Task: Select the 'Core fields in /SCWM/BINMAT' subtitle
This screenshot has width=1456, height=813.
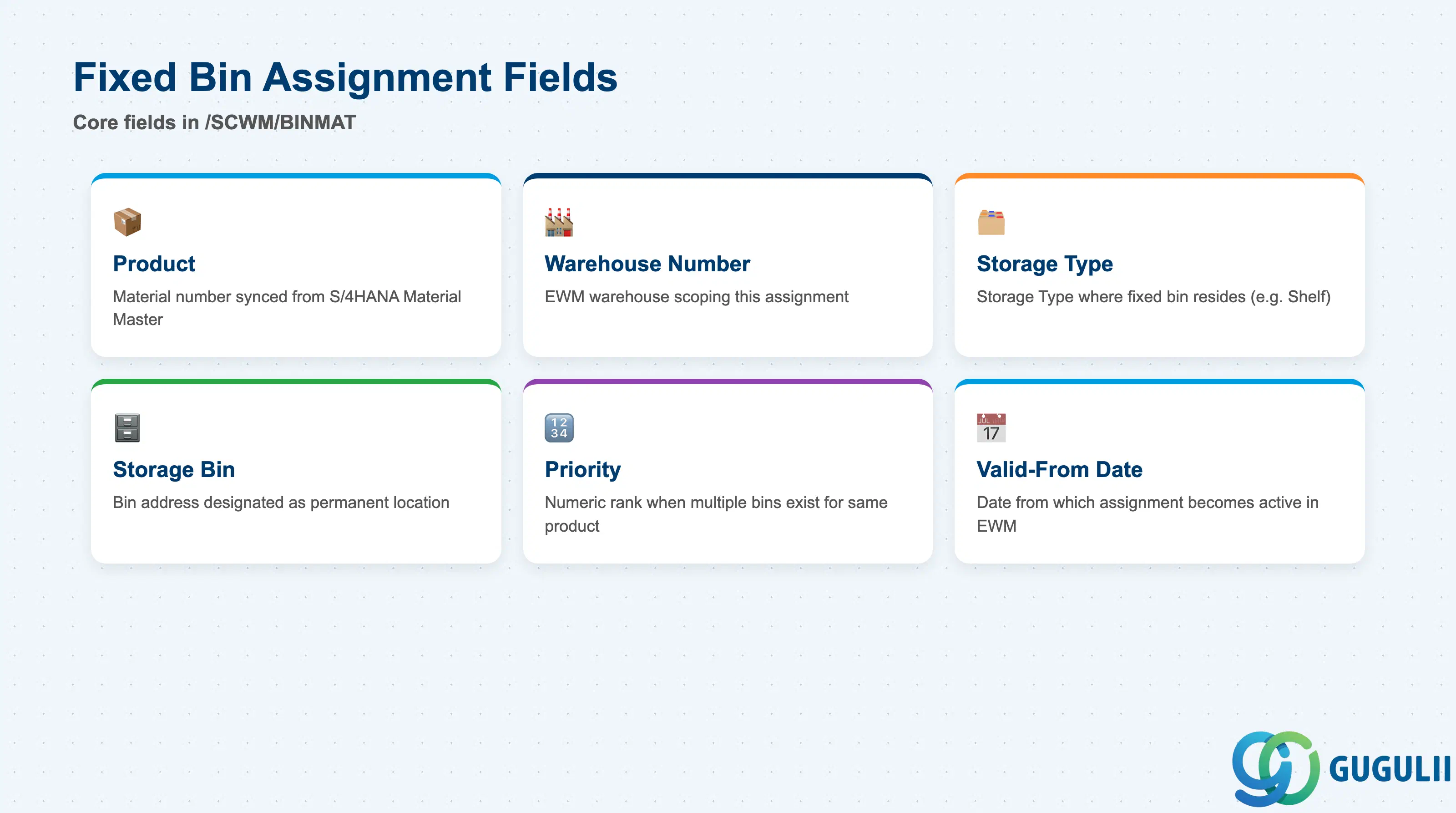Action: [214, 122]
